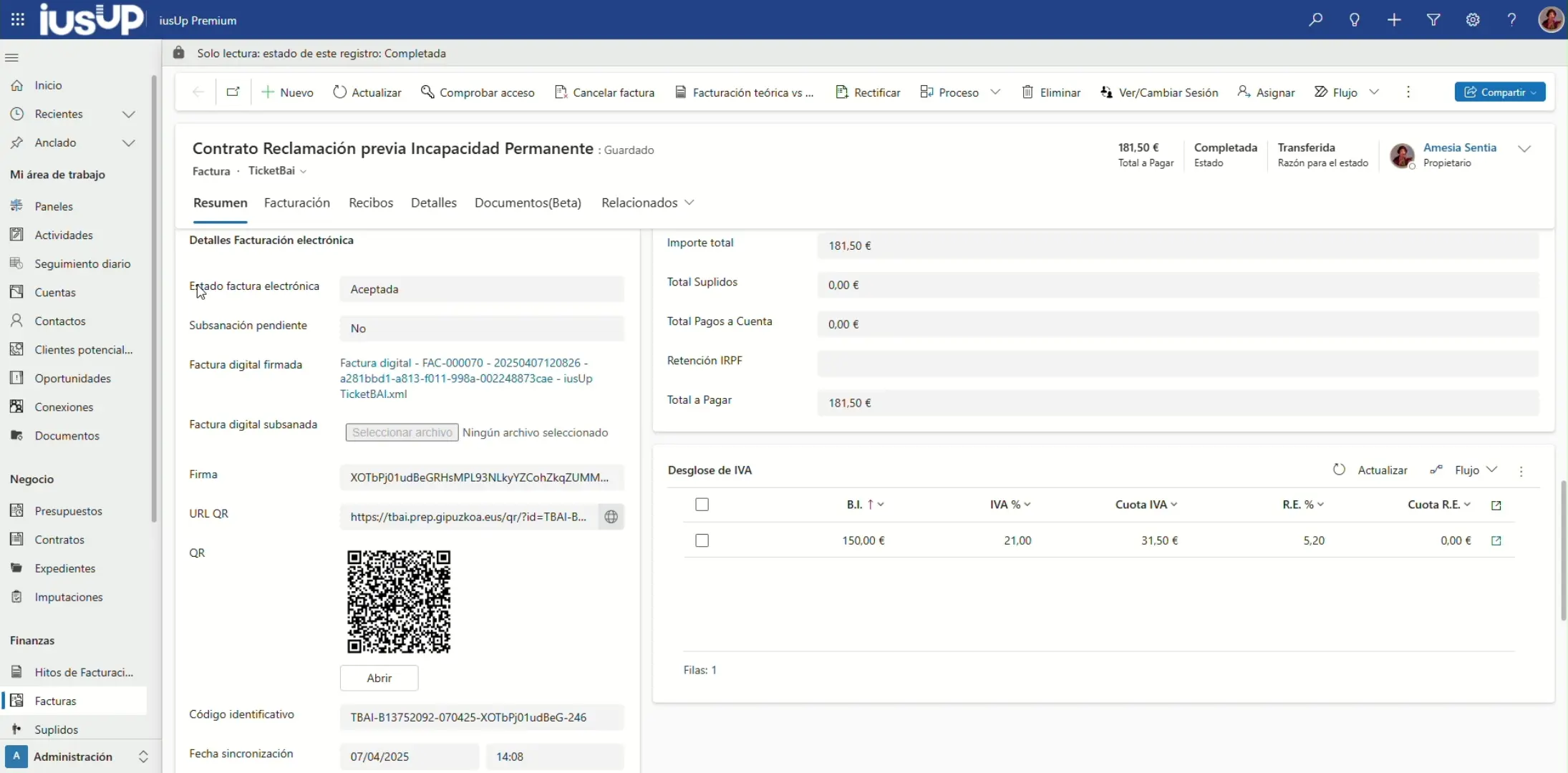This screenshot has height=773, width=1568.
Task: Click the page vertical scrollbar
Action: [1564, 551]
